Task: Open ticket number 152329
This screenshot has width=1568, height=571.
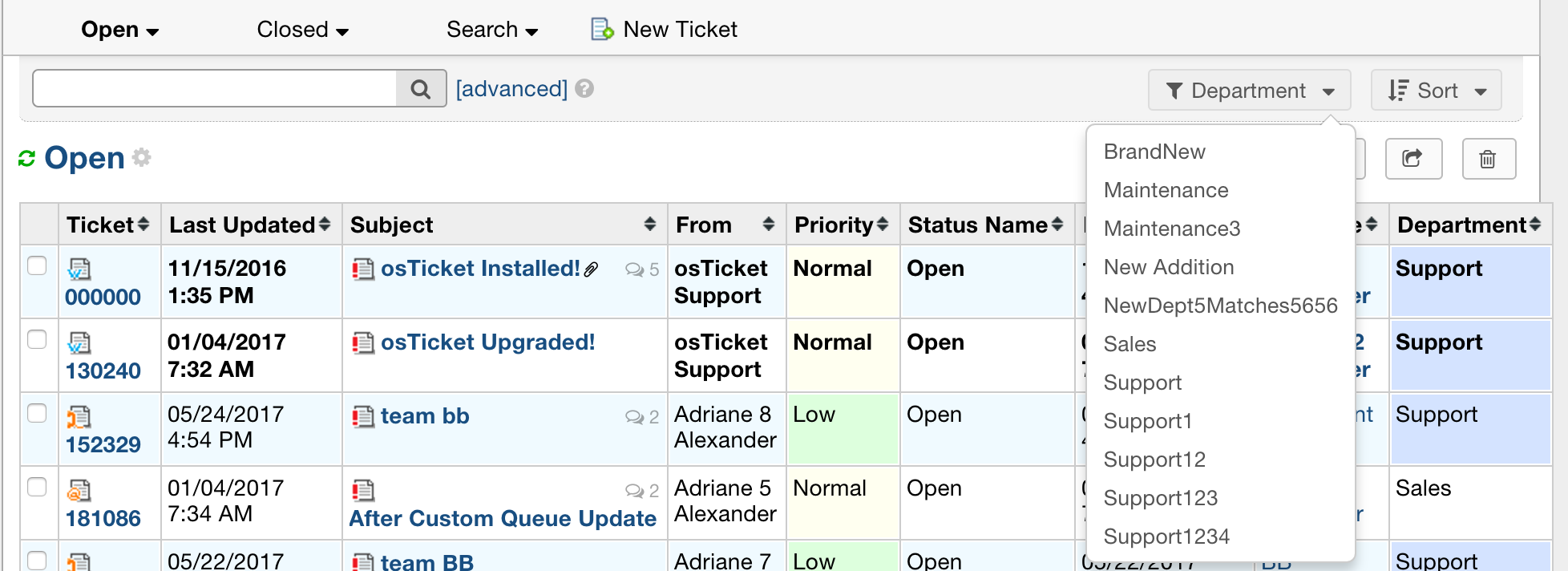Action: pos(103,445)
